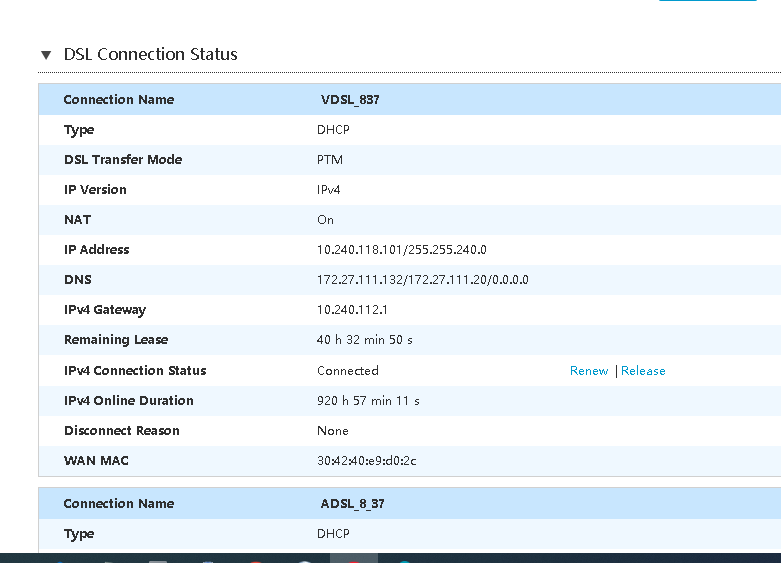Click the blue button at top right
781x563 pixels.
click(707, 0)
